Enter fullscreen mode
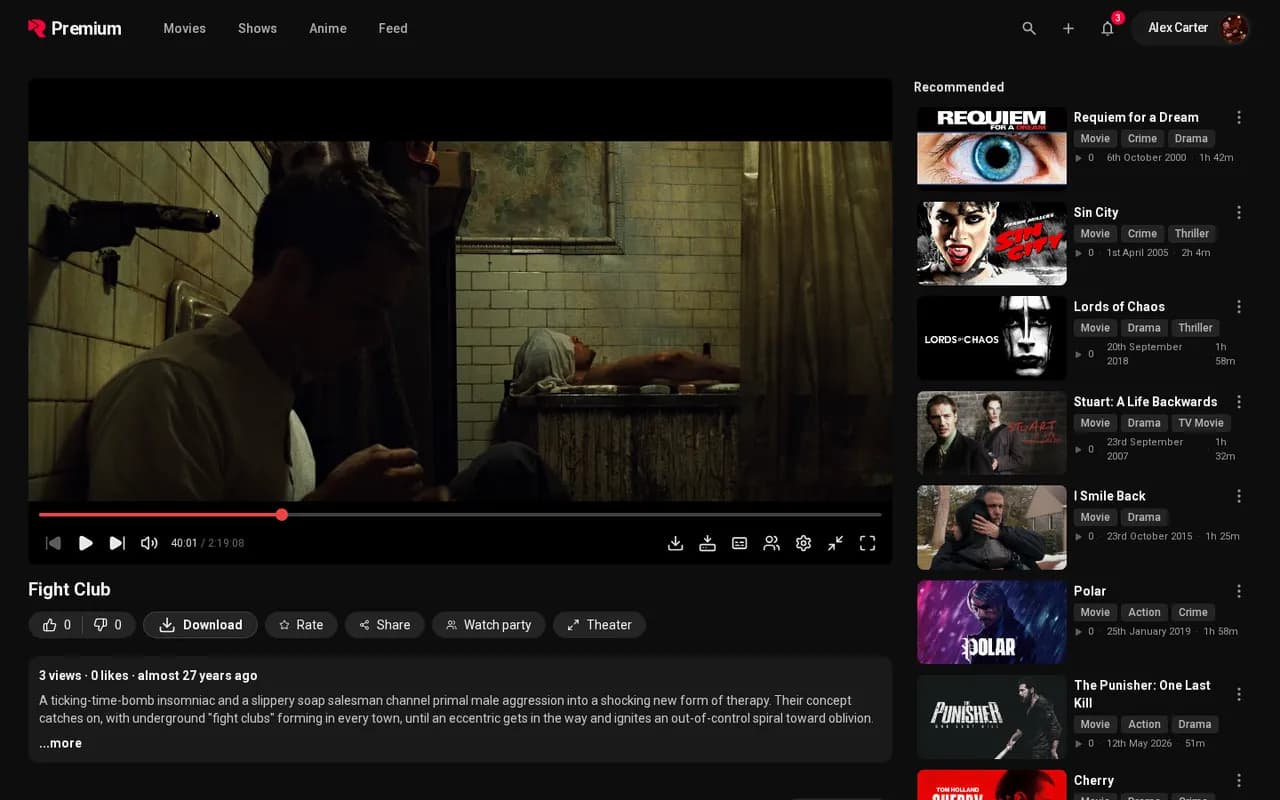The width and height of the screenshot is (1280, 800). pyautogui.click(x=867, y=543)
